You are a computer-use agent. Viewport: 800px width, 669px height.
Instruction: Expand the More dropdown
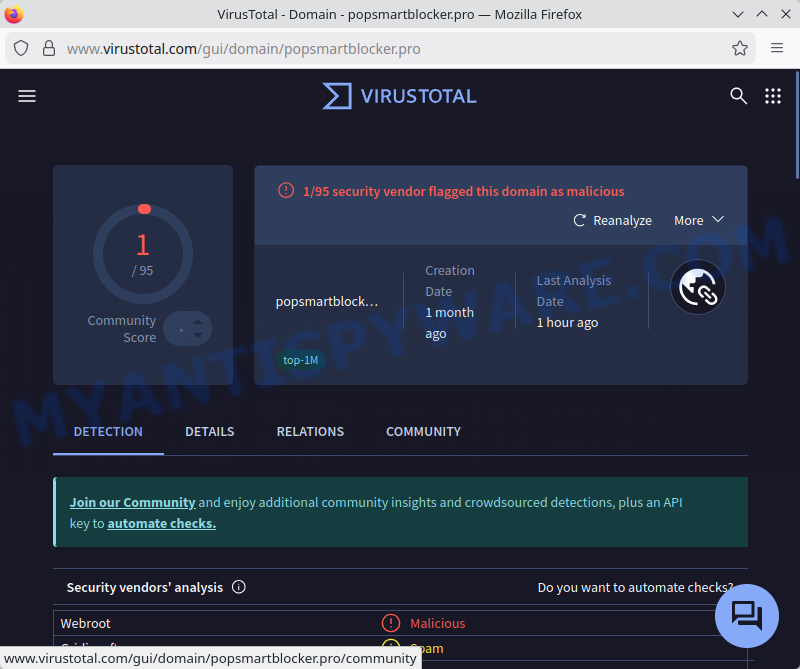tap(698, 220)
